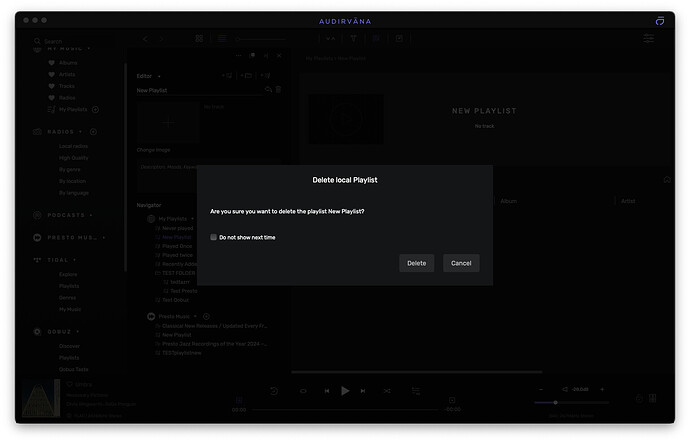This screenshot has height=442, width=690.
Task: Select TEST FOLDER in Navigator
Action: [178, 273]
